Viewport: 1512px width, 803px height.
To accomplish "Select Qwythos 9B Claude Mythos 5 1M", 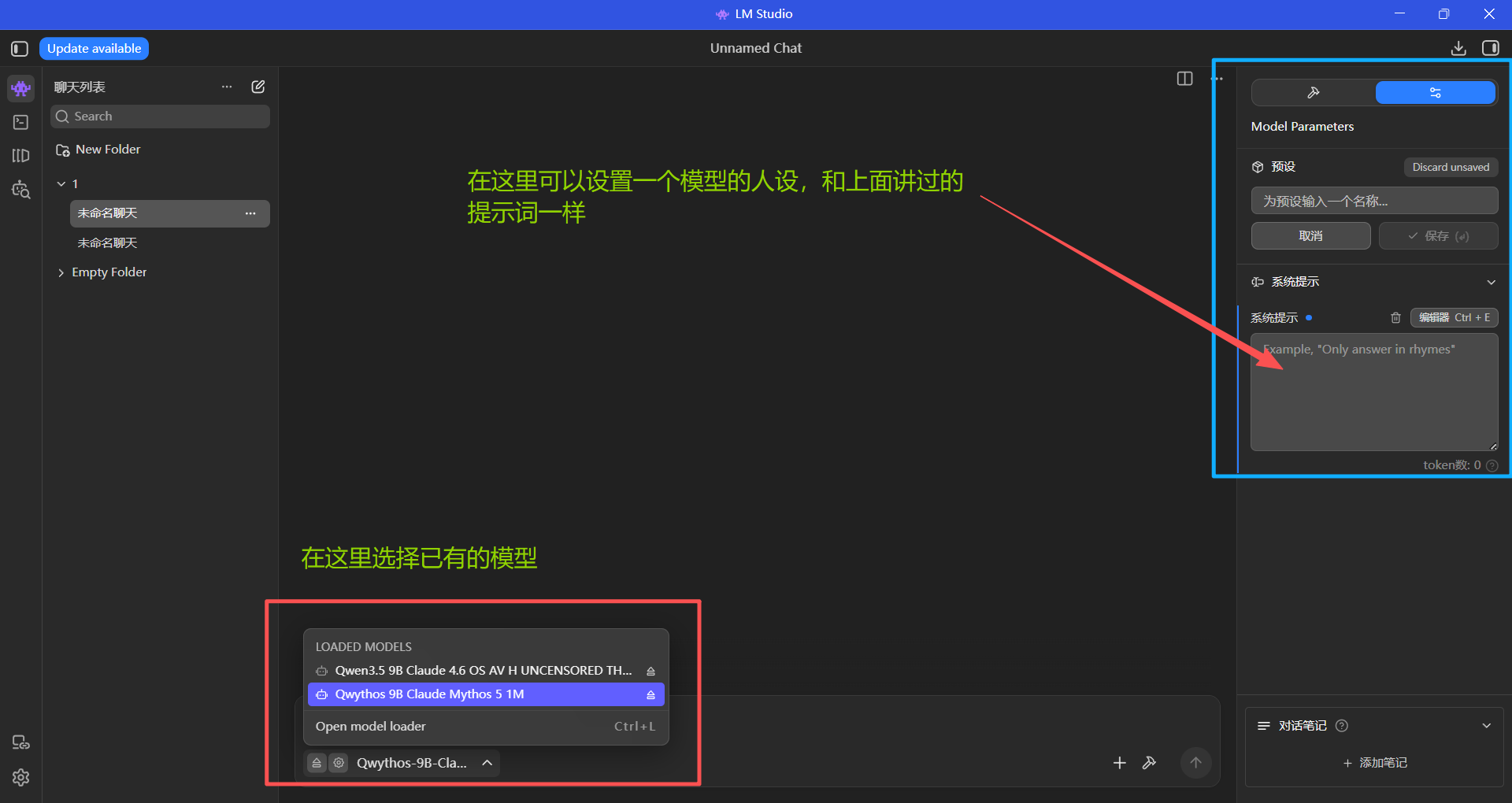I will point(486,694).
